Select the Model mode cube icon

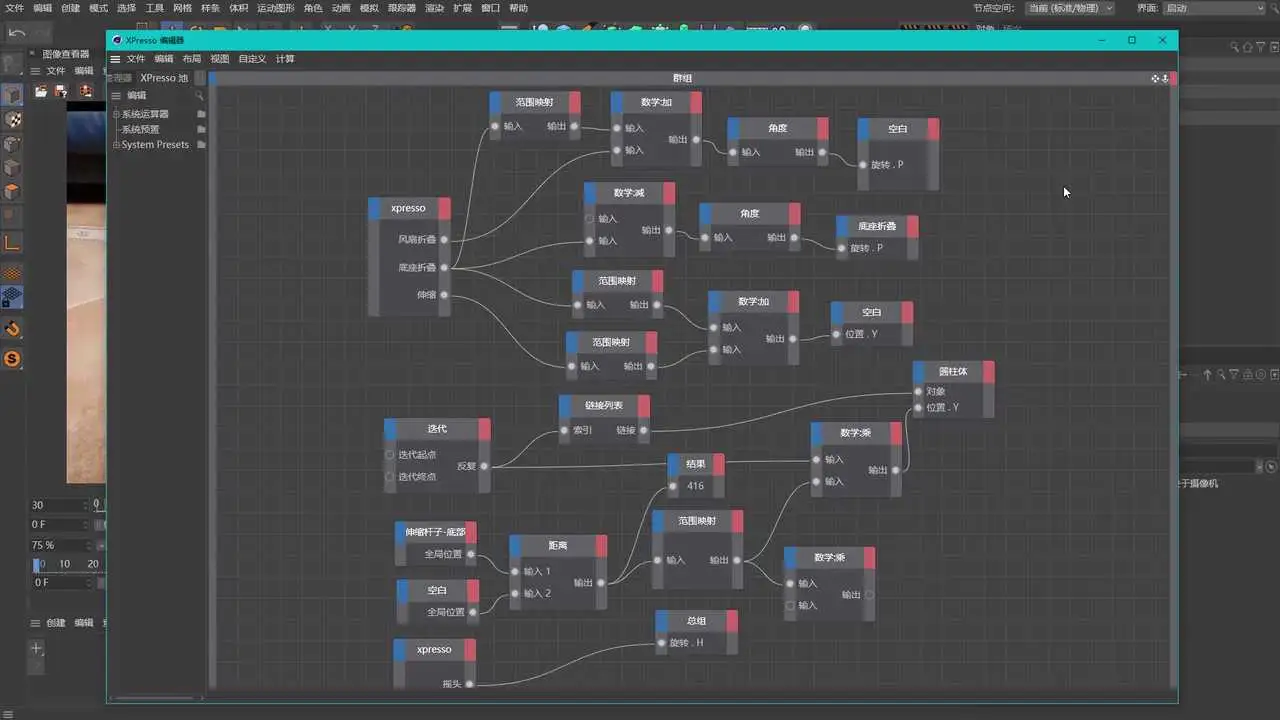coord(13,95)
